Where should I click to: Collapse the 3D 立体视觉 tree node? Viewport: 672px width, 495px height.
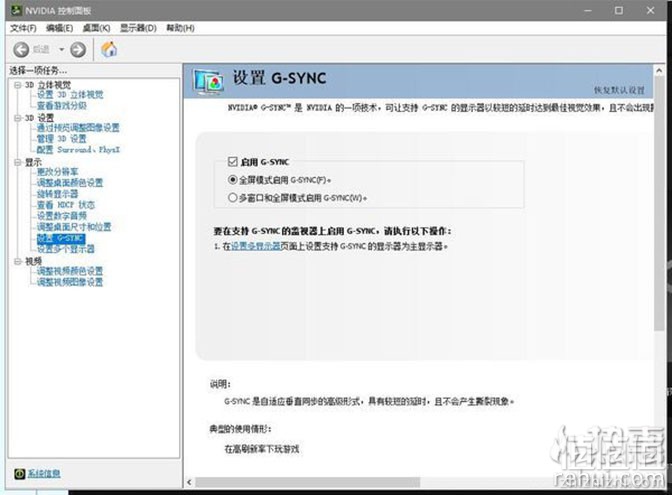(x=18, y=85)
